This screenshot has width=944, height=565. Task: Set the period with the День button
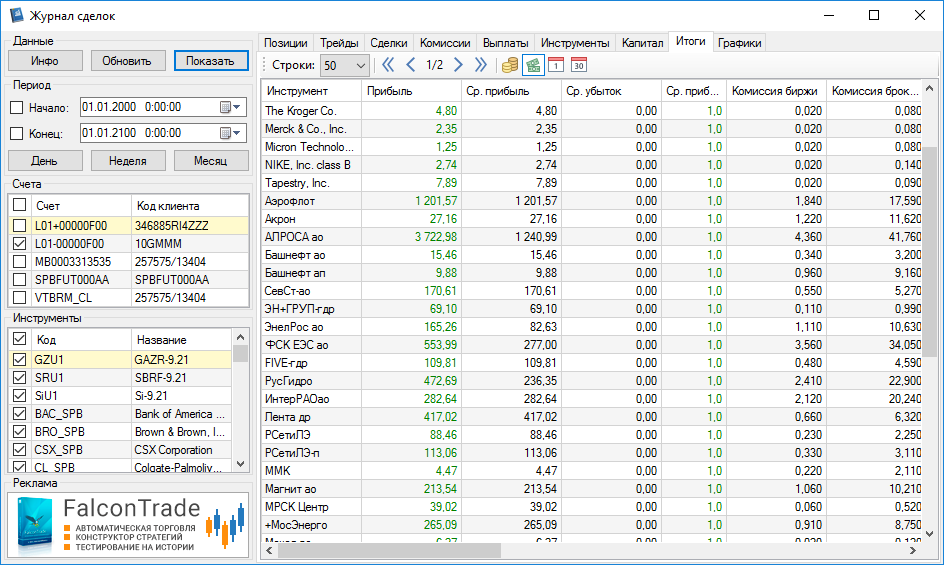click(45, 161)
